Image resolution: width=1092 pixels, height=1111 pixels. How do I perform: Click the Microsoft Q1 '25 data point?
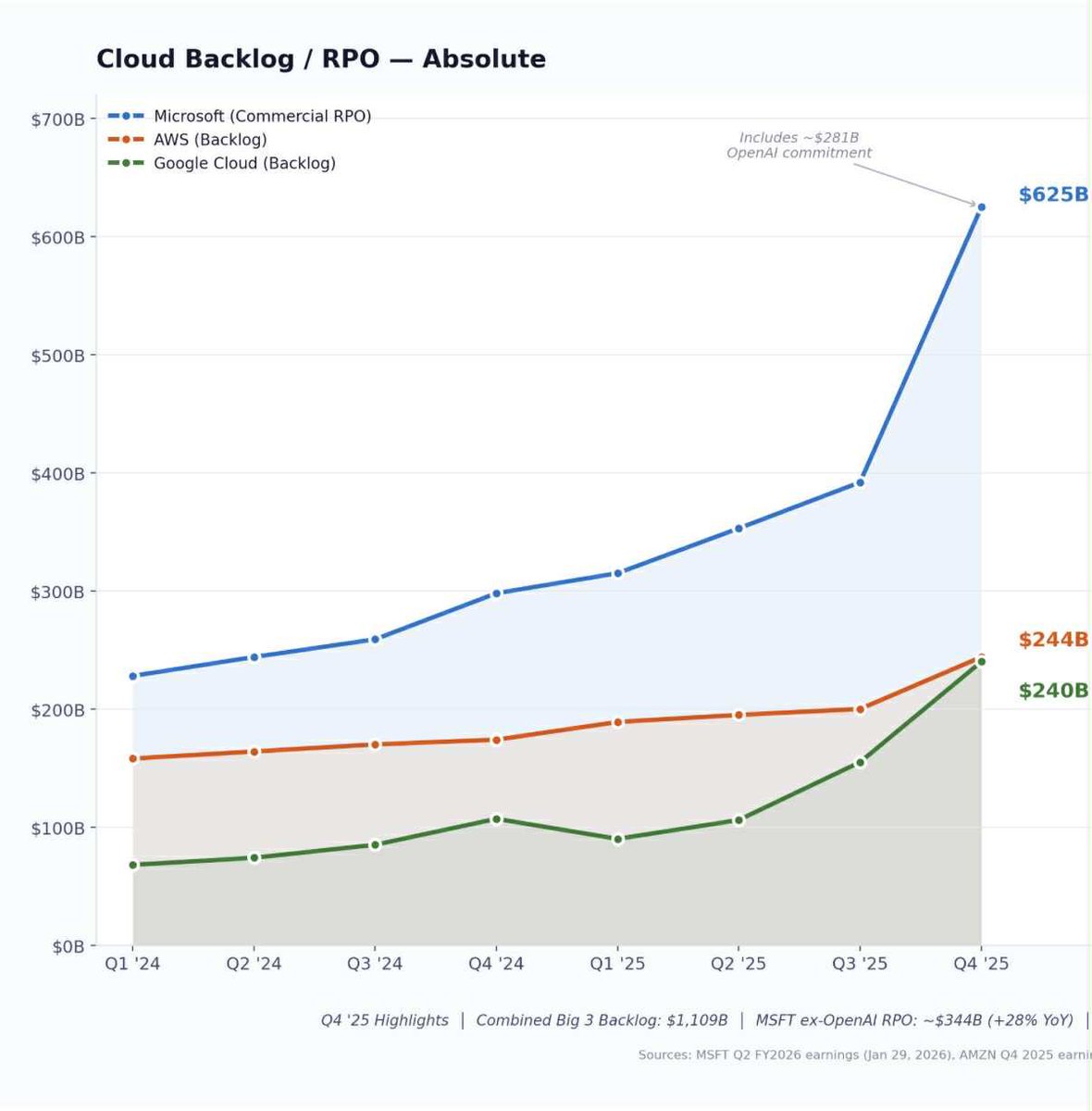point(617,573)
